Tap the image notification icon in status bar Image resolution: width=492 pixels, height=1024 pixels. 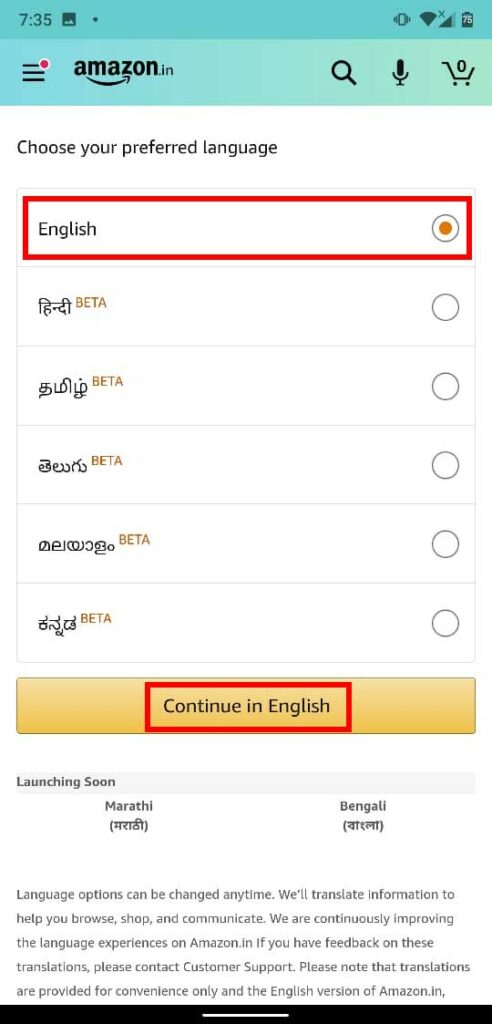69,20
